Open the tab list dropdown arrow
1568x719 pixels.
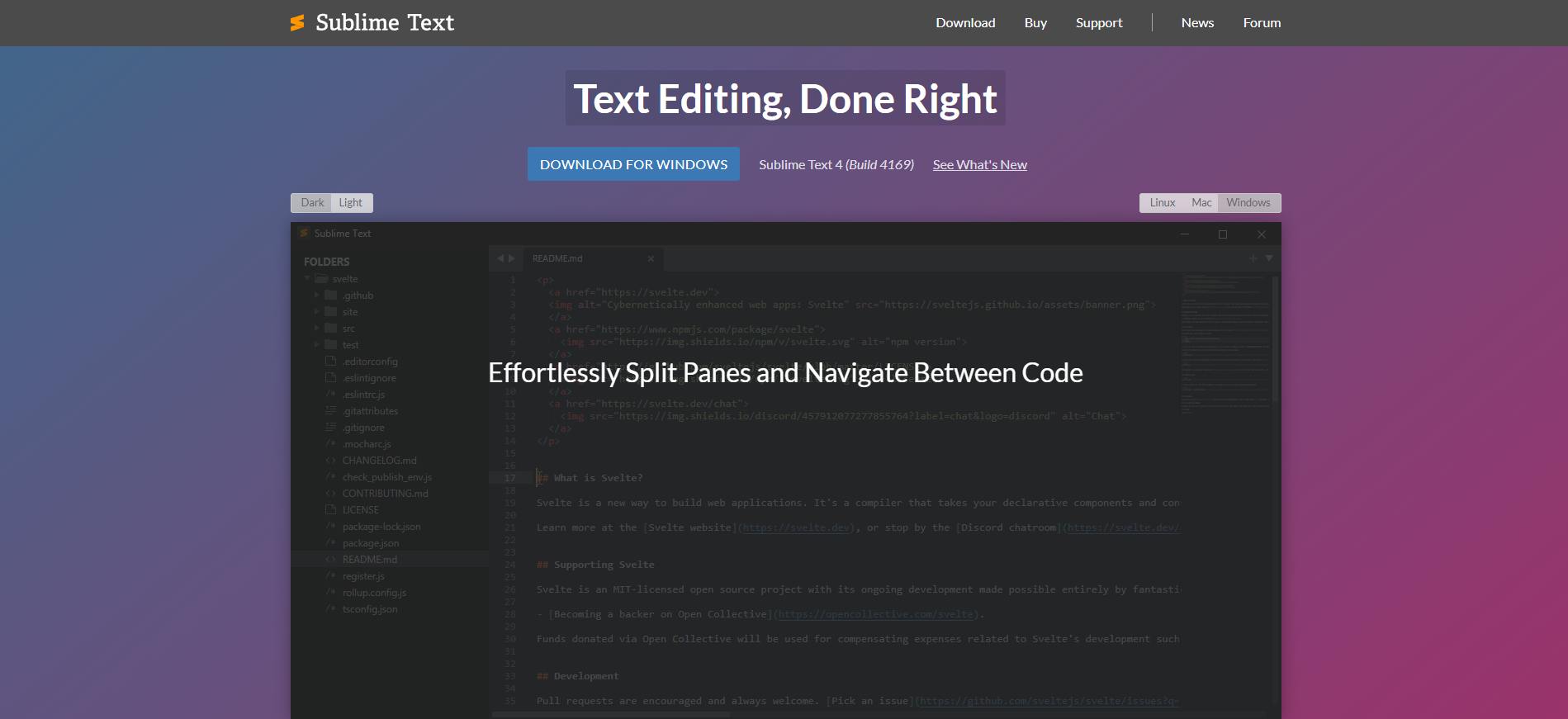pyautogui.click(x=1269, y=258)
